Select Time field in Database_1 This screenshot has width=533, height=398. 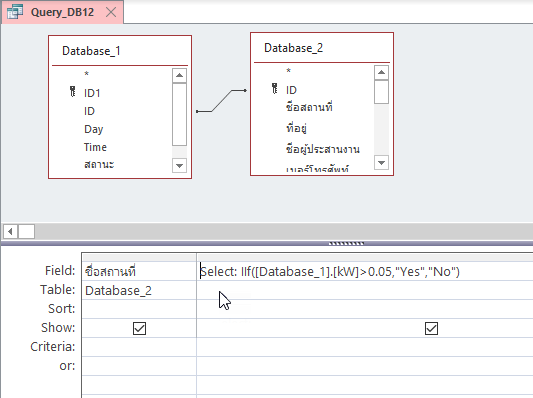[x=95, y=147]
